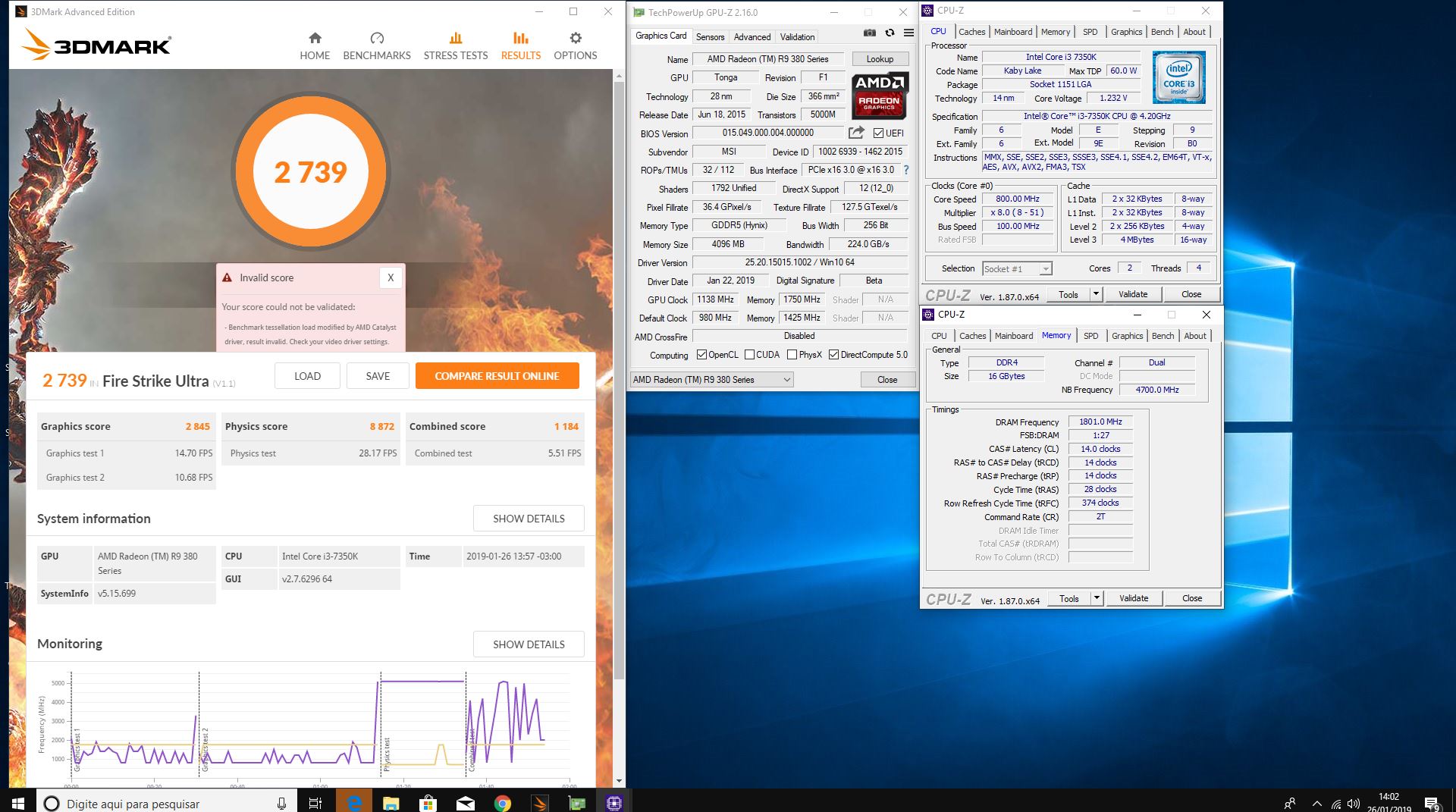
Task: Click the 3DMark logo
Action: coord(96,45)
